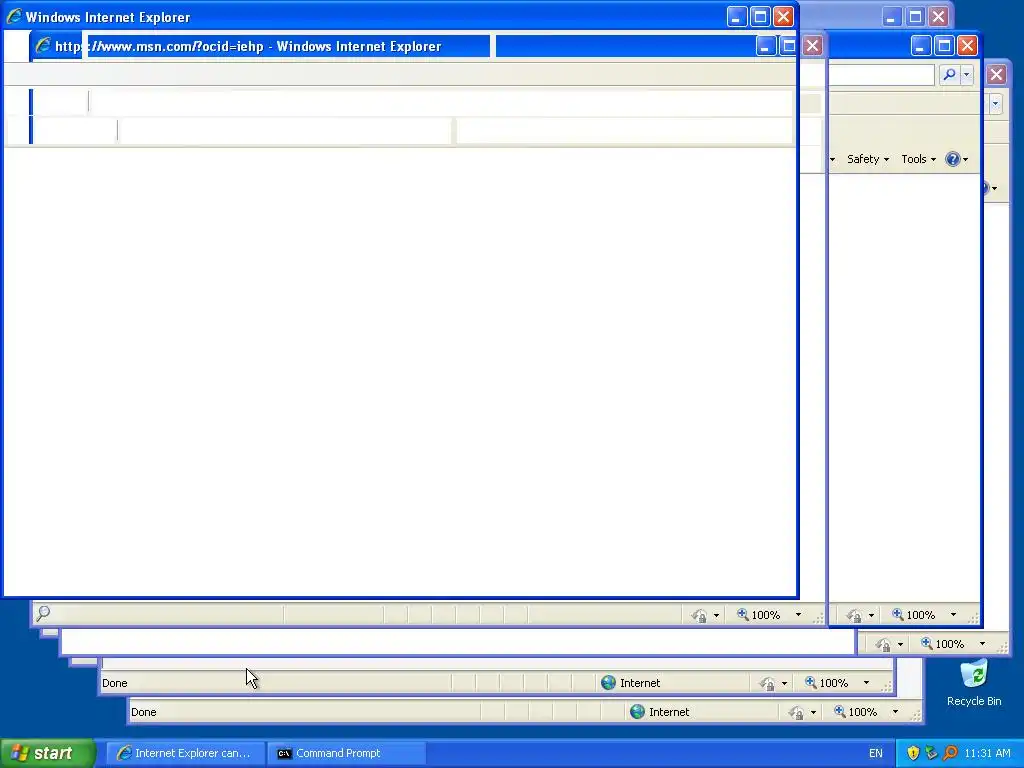Viewport: 1024px width, 768px height.
Task: Click the magnifier icon in the msn.com window status bar
Action: click(43, 613)
